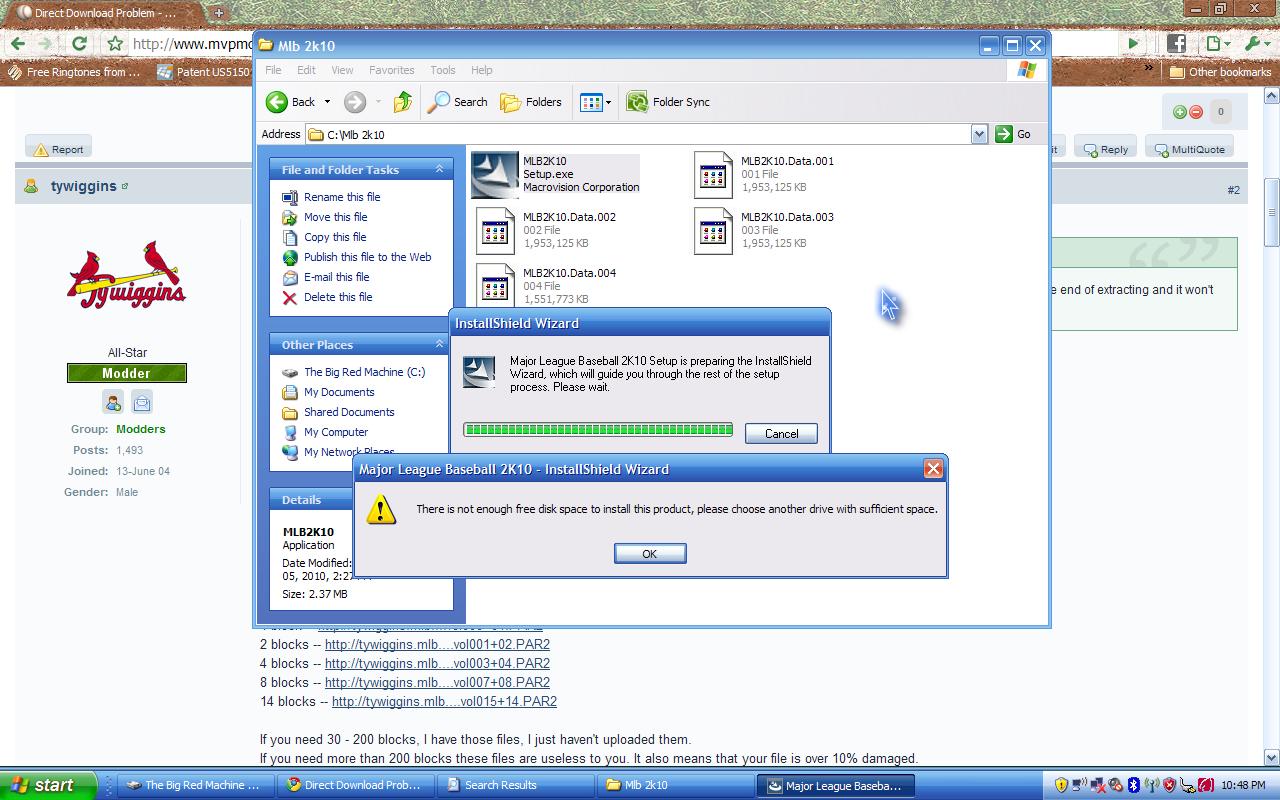The height and width of the screenshot is (800, 1280).
Task: Switch to The Big Red Machine taskbar item
Action: 195,785
